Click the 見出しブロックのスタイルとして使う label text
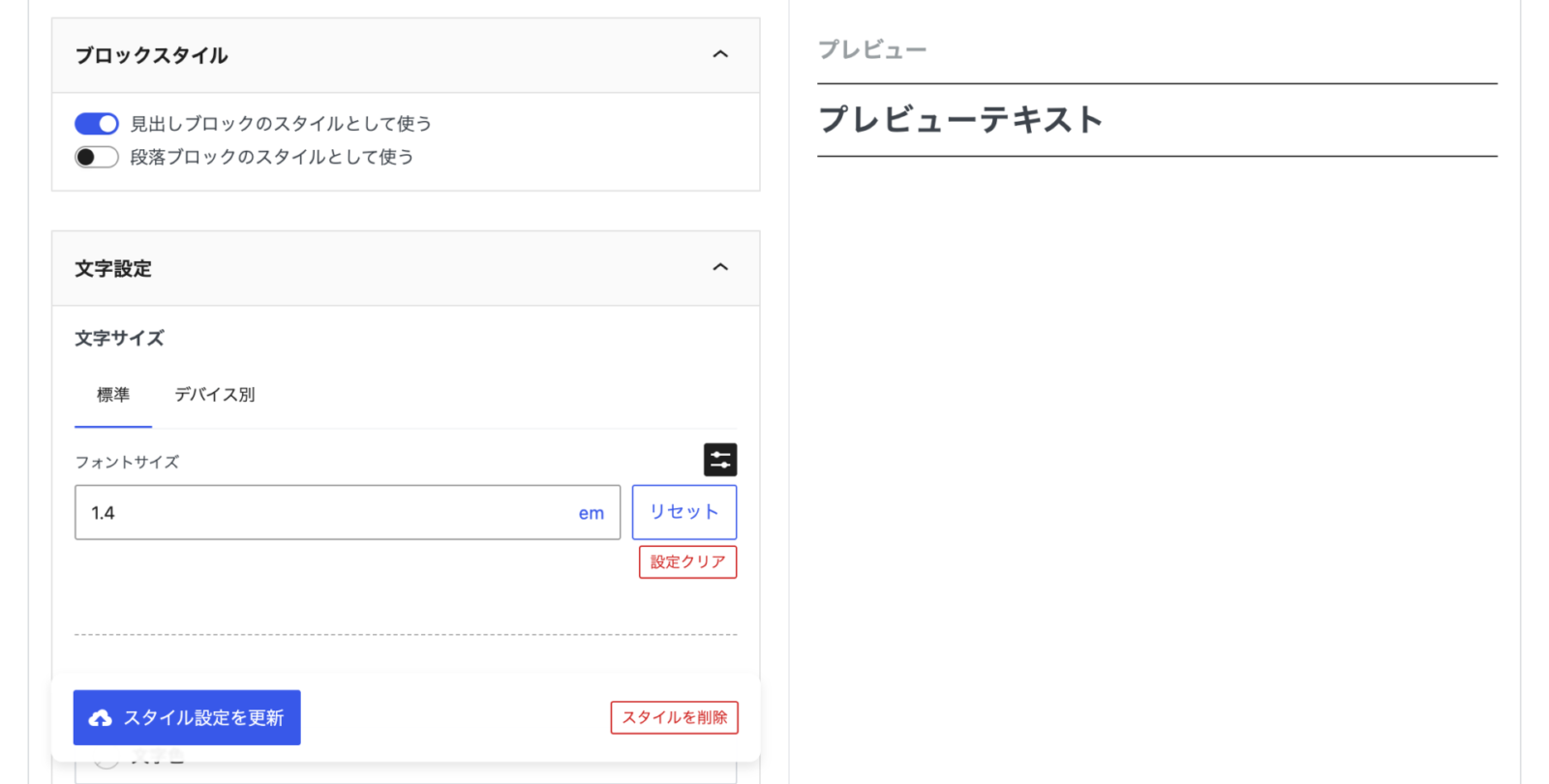Viewport: 1549px width, 784px height. (281, 124)
